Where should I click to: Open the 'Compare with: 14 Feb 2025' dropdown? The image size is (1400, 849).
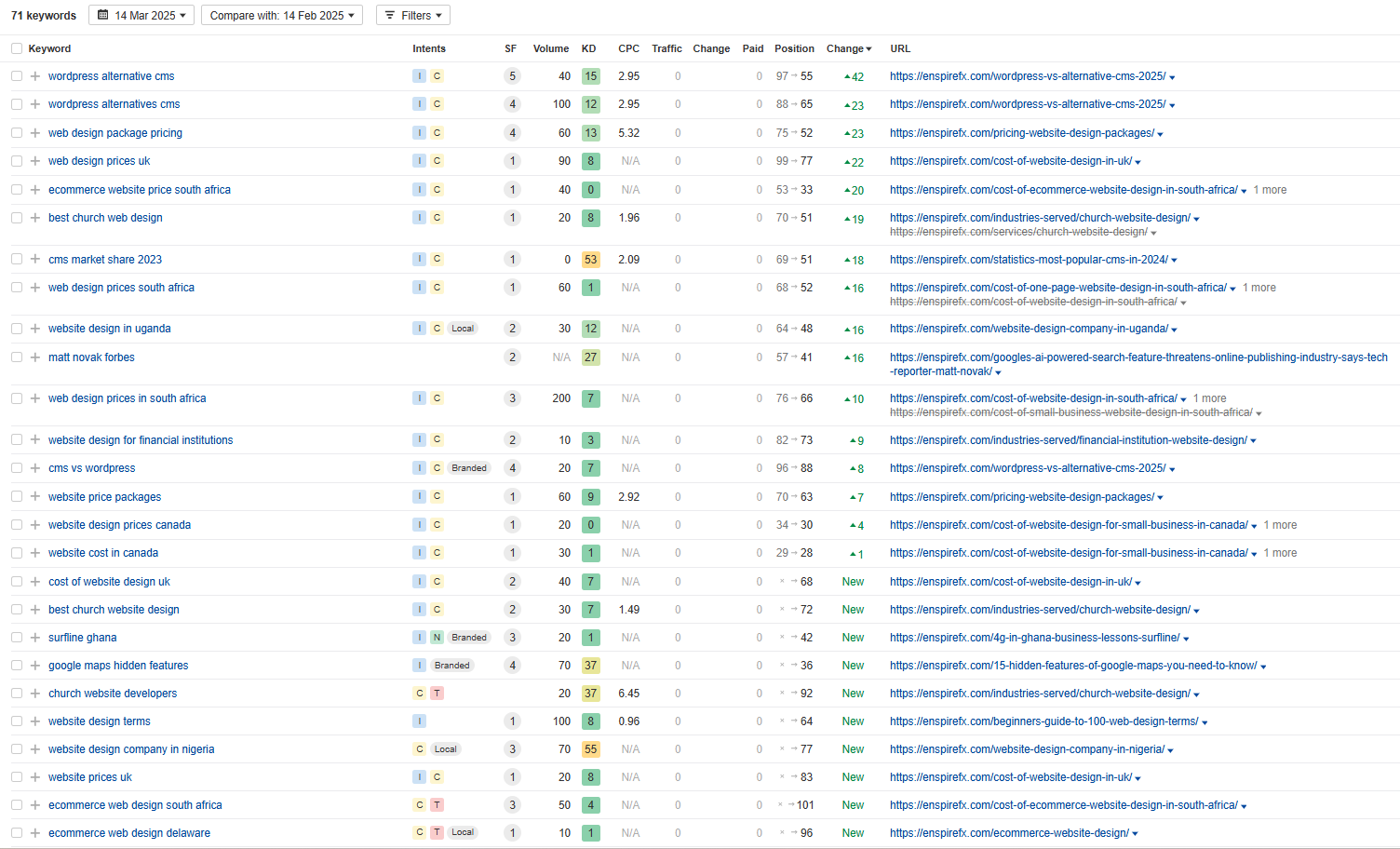281,16
